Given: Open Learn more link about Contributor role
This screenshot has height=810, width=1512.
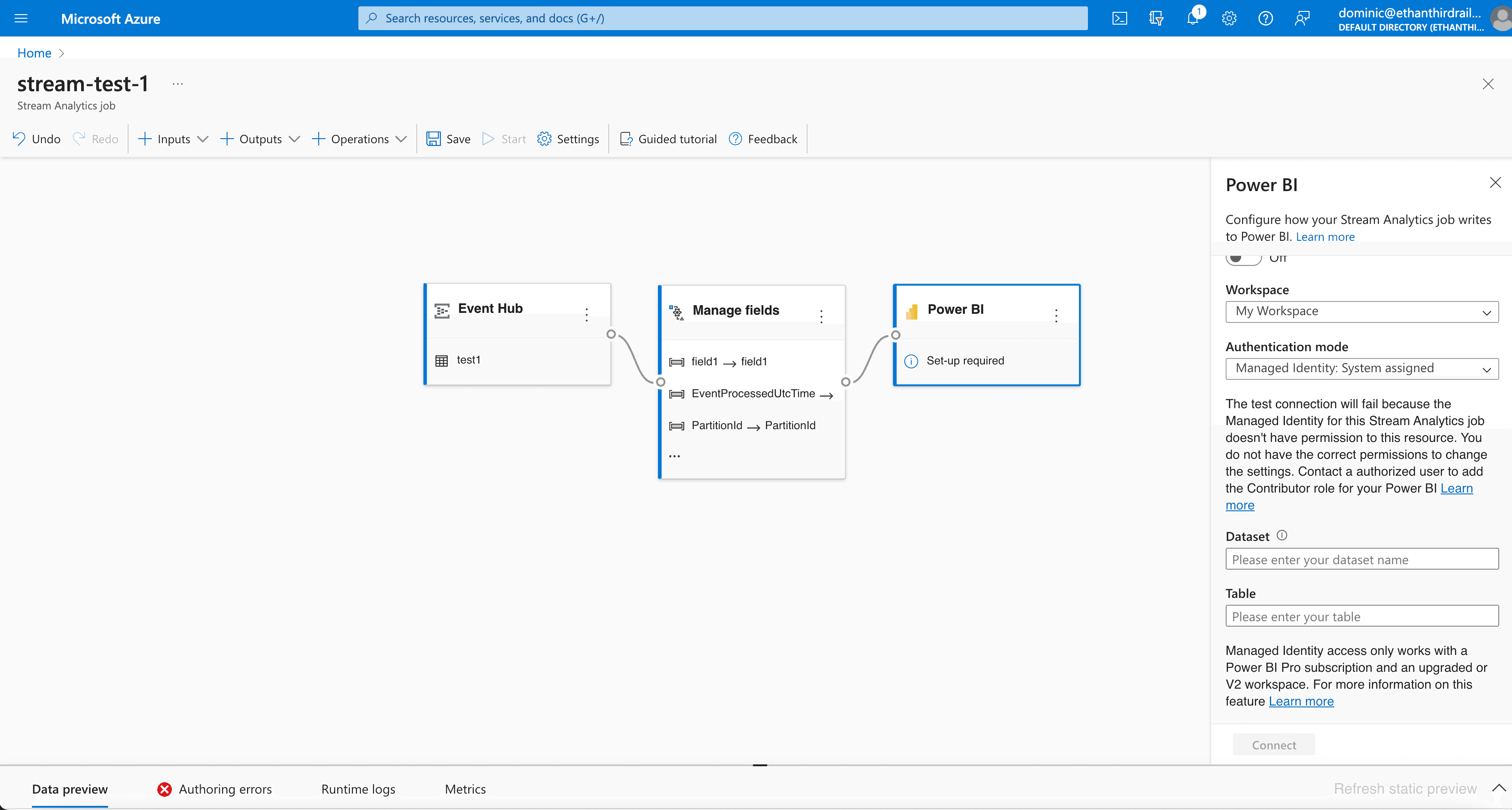Looking at the screenshot, I should (1455, 488).
